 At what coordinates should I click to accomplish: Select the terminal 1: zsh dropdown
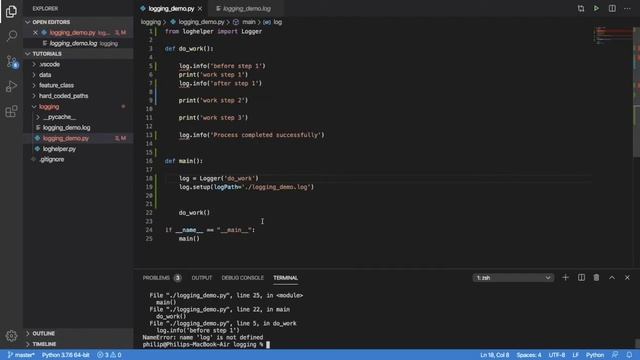513,278
